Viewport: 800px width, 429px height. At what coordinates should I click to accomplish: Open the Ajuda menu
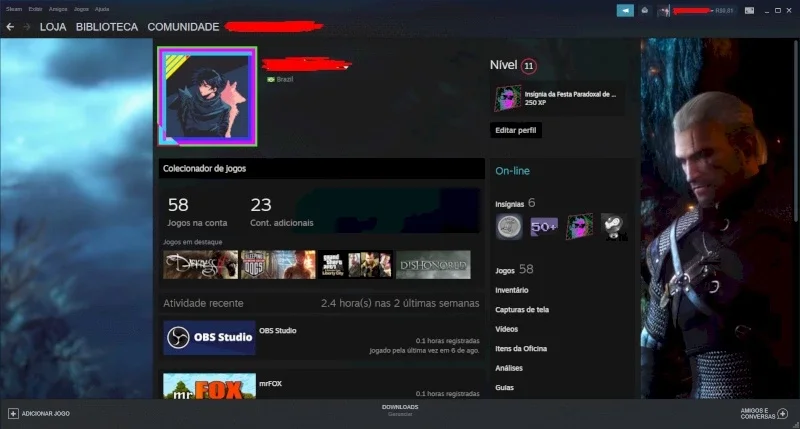(102, 9)
